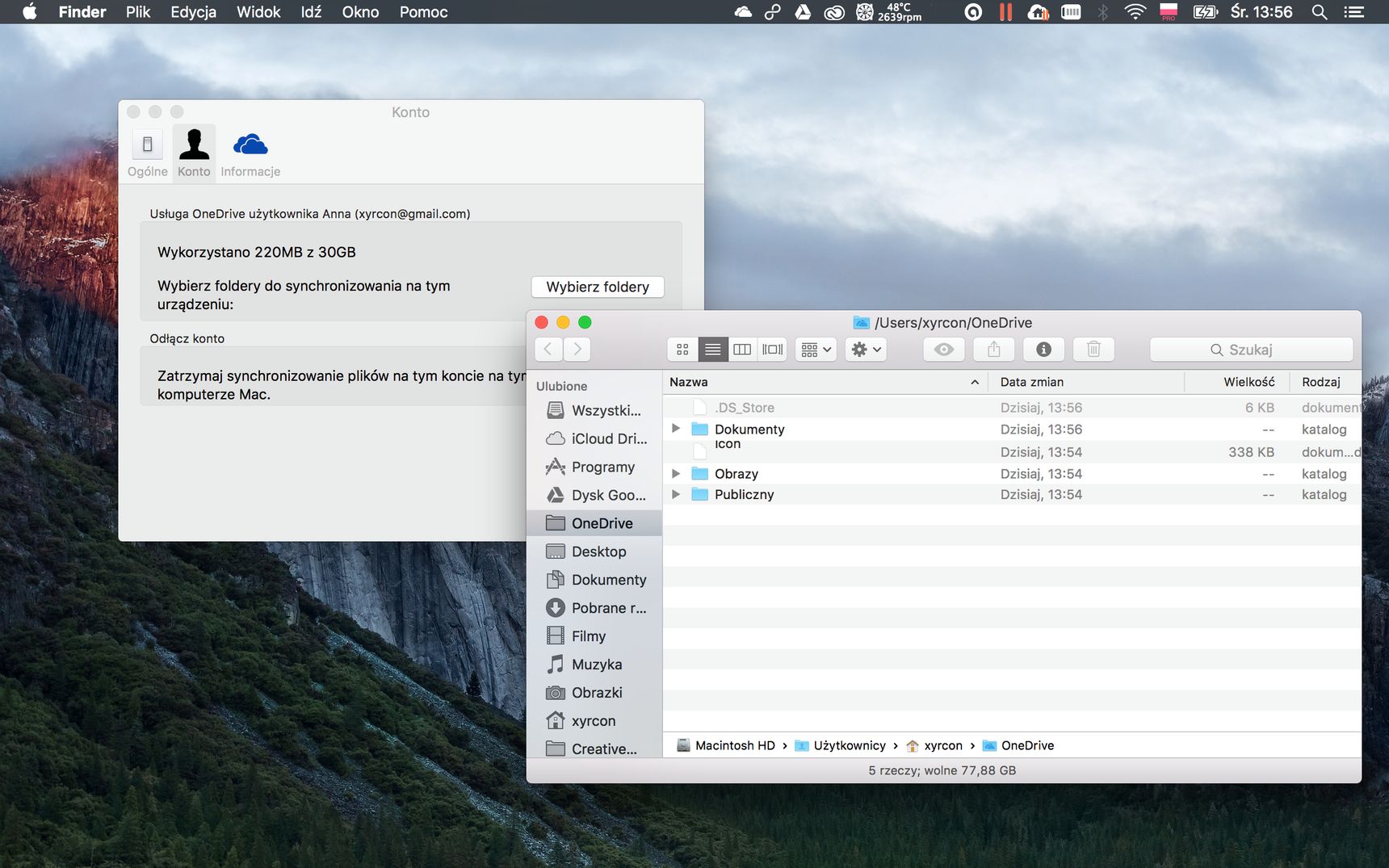The image size is (1389, 868).
Task: Click the fan temperature menu bar icon
Action: 888,12
